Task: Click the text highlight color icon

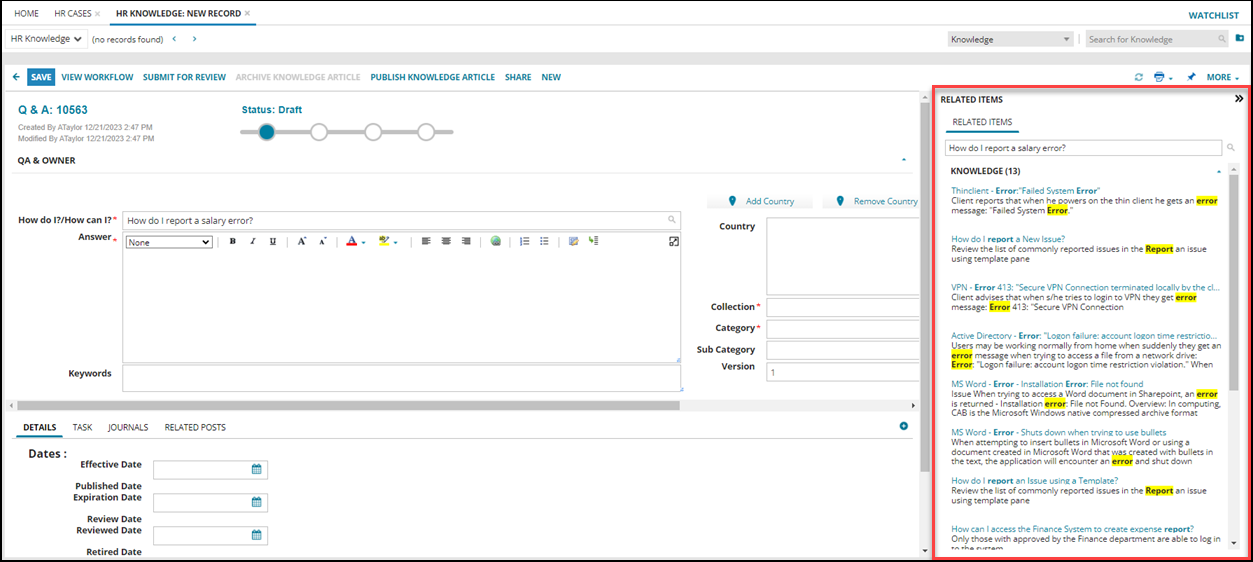Action: [385, 241]
